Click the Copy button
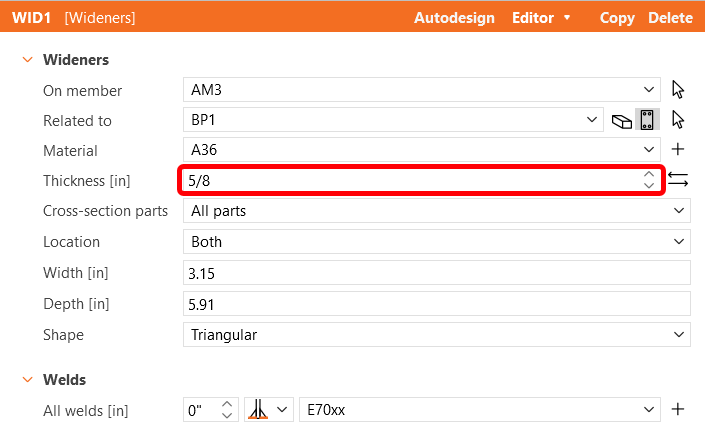This screenshot has height=442, width=705. coord(617,17)
